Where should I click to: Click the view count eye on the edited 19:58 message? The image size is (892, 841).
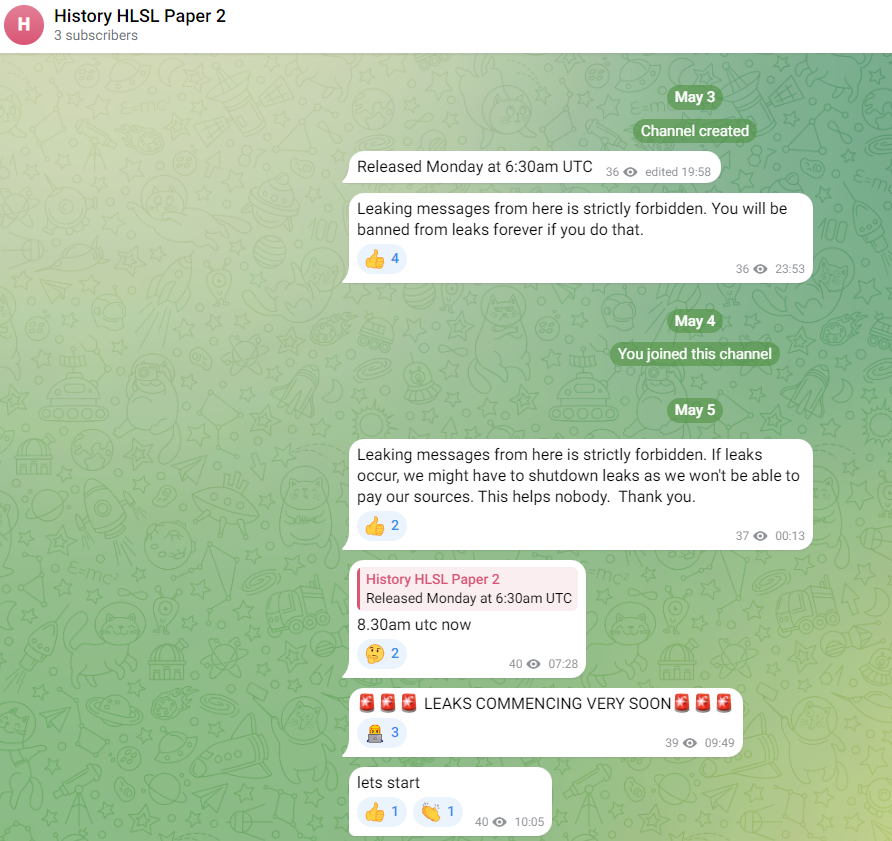coord(630,172)
